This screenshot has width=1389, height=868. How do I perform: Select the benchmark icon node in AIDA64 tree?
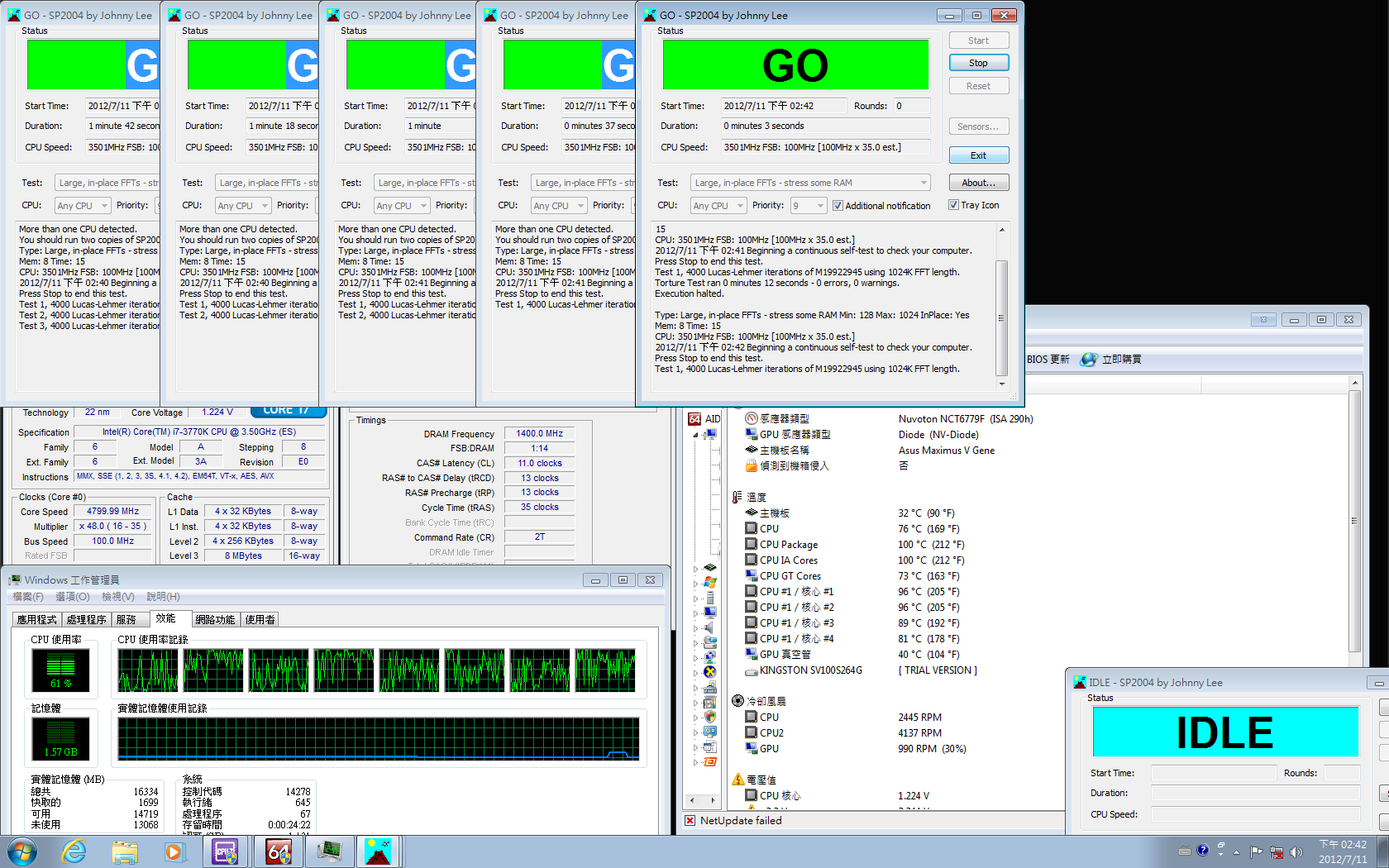click(709, 761)
